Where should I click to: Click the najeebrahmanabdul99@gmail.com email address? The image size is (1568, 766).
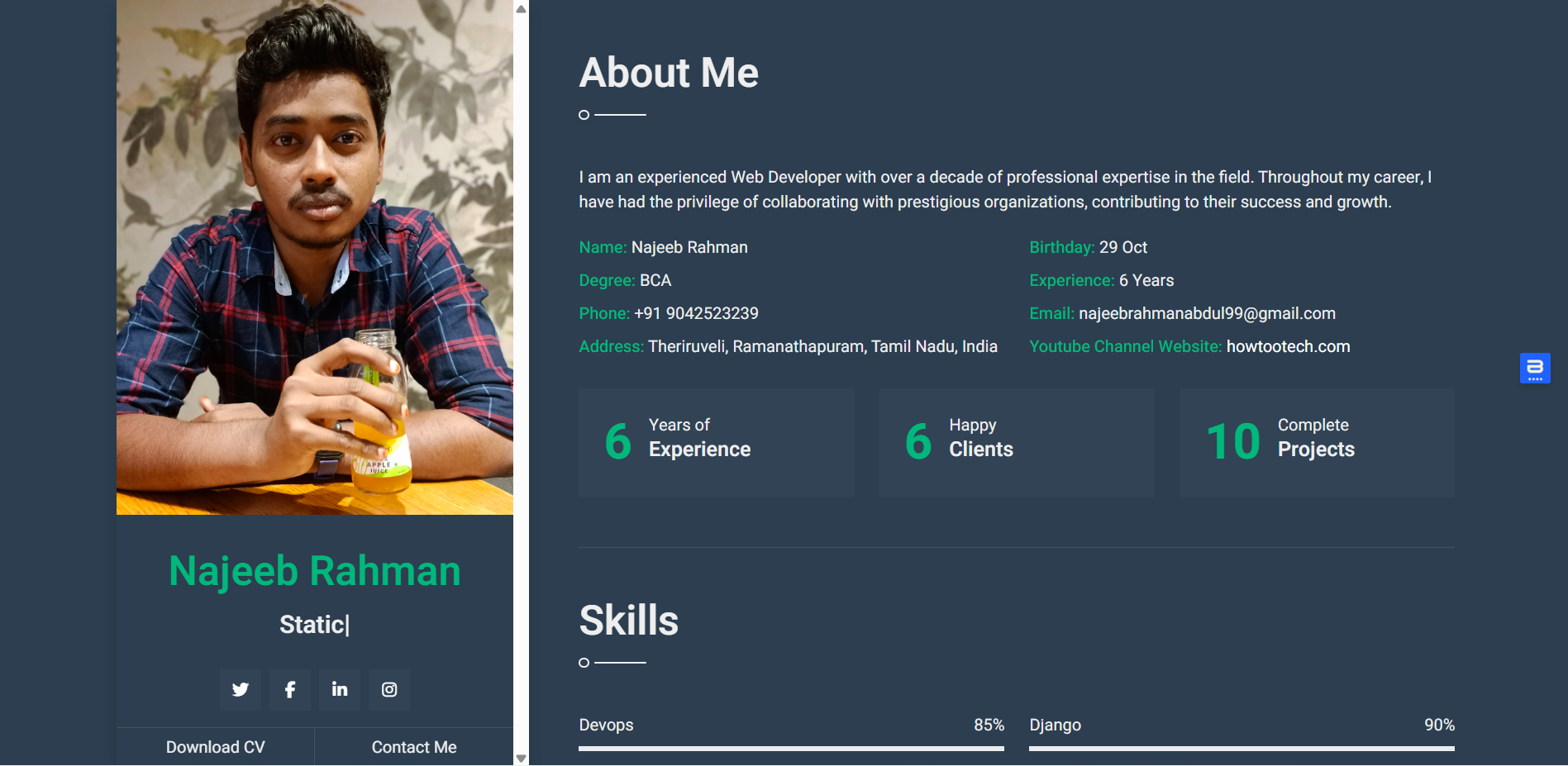pos(1207,314)
